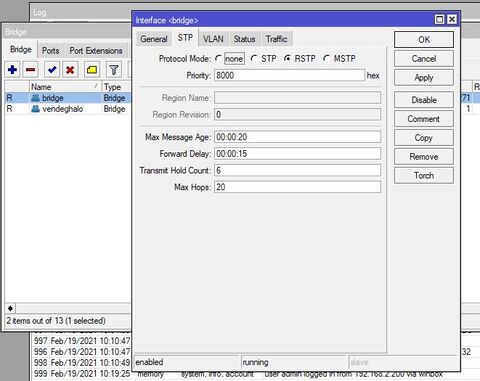Open the Traffic tab
480x381 pixels.
click(x=276, y=39)
